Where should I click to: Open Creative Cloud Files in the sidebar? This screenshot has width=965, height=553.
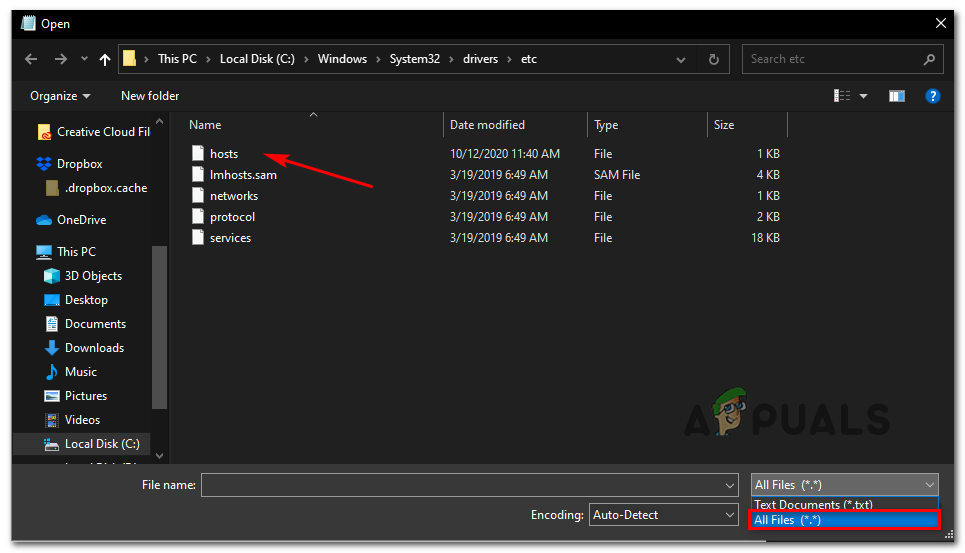pyautogui.click(x=94, y=132)
